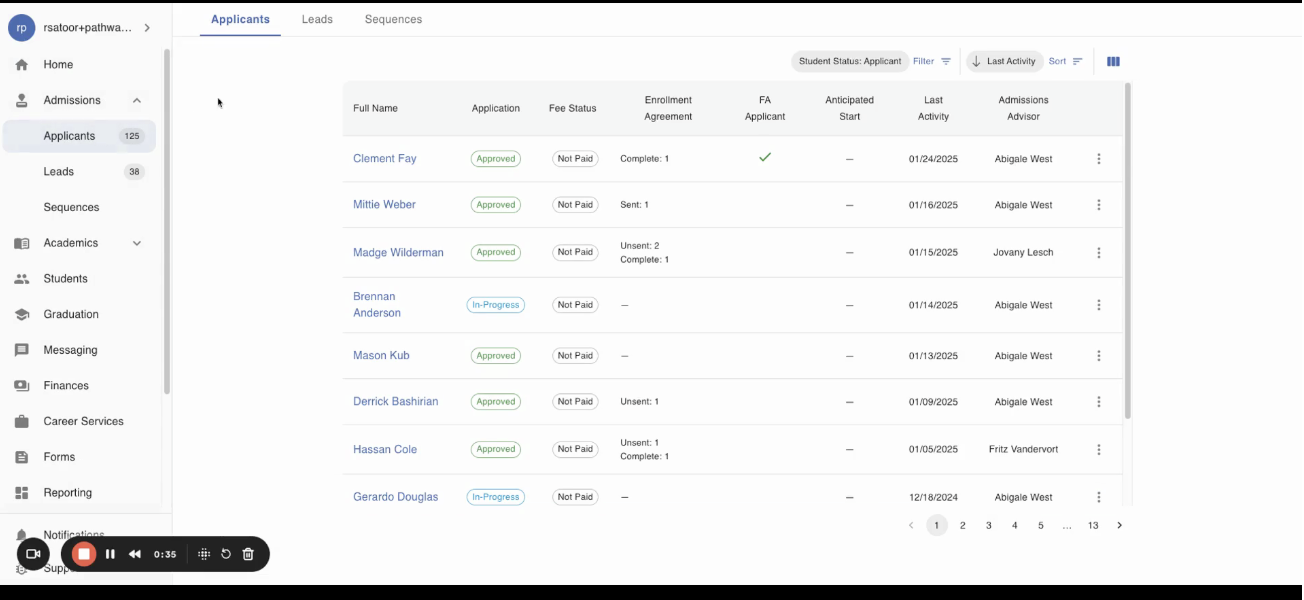
Task: Click Fritz Vandervort advisor cell
Action: click(x=1023, y=450)
